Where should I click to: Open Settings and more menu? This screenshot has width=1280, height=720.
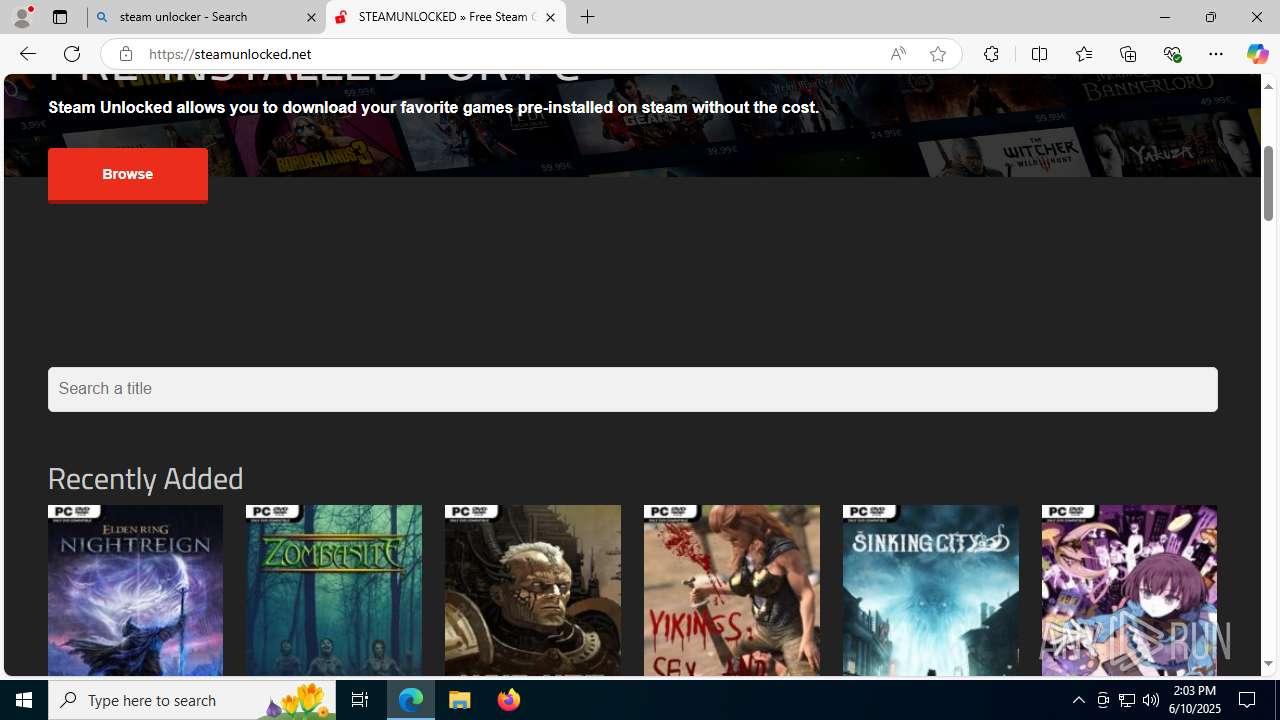(x=1216, y=54)
